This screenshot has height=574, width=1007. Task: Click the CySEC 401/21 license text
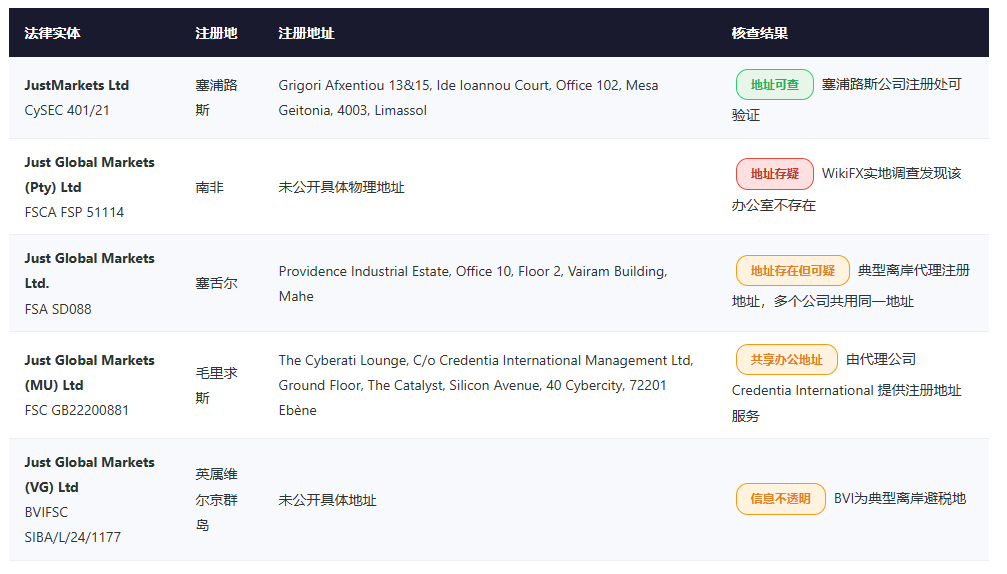(x=67, y=110)
